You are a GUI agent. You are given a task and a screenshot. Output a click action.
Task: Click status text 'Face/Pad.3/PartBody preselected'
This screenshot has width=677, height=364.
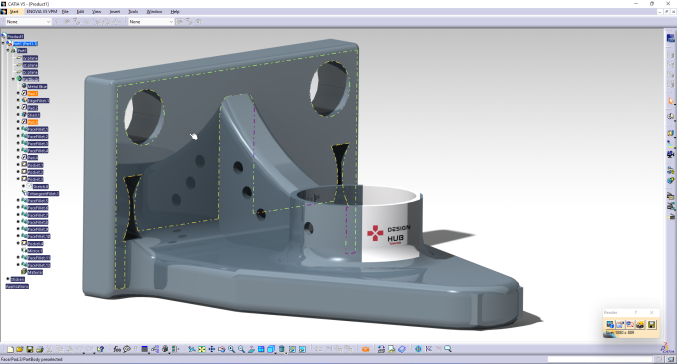(x=32, y=359)
